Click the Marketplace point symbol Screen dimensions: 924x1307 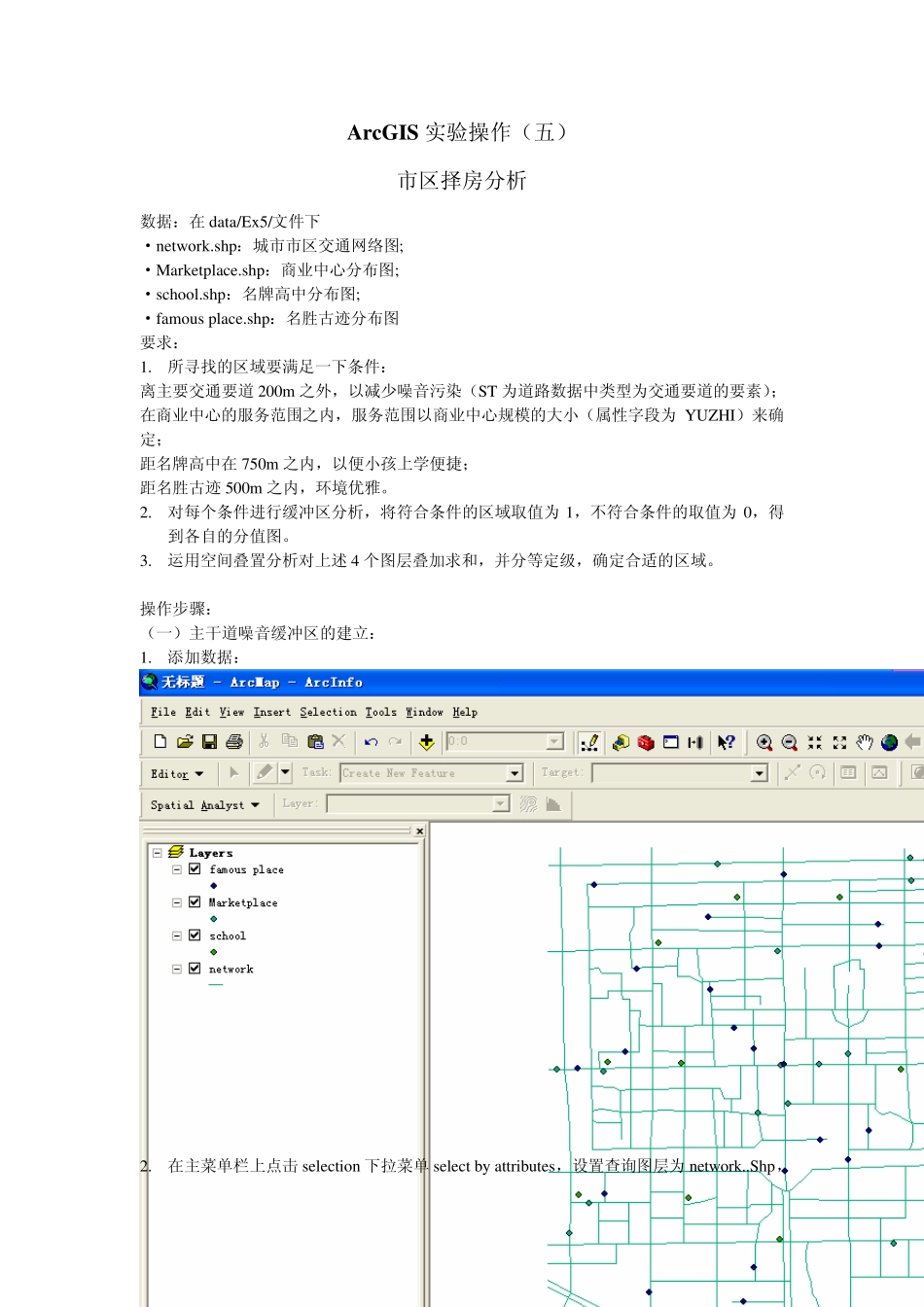click(x=213, y=919)
